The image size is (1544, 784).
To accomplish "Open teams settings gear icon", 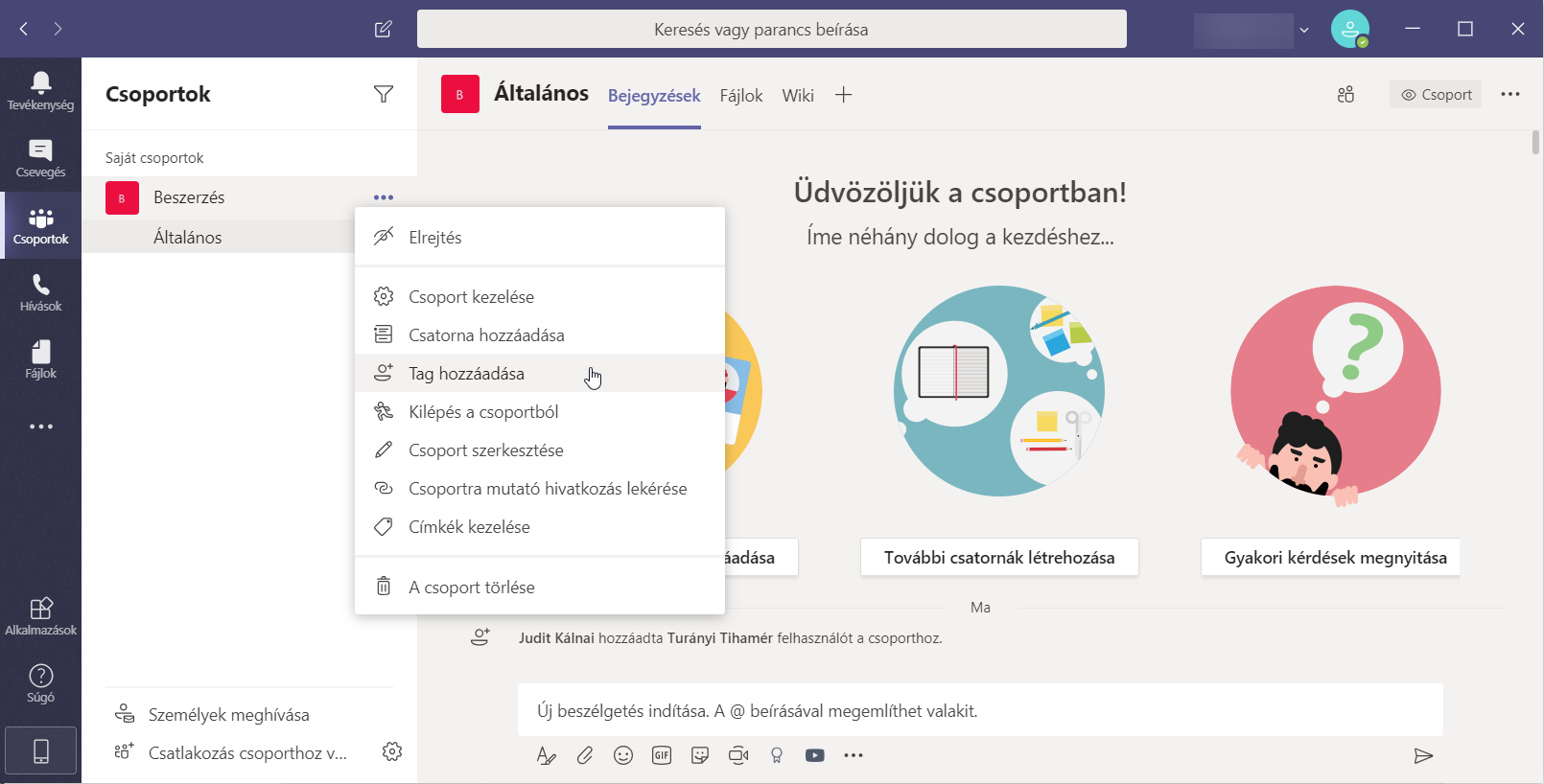I will coord(392,751).
